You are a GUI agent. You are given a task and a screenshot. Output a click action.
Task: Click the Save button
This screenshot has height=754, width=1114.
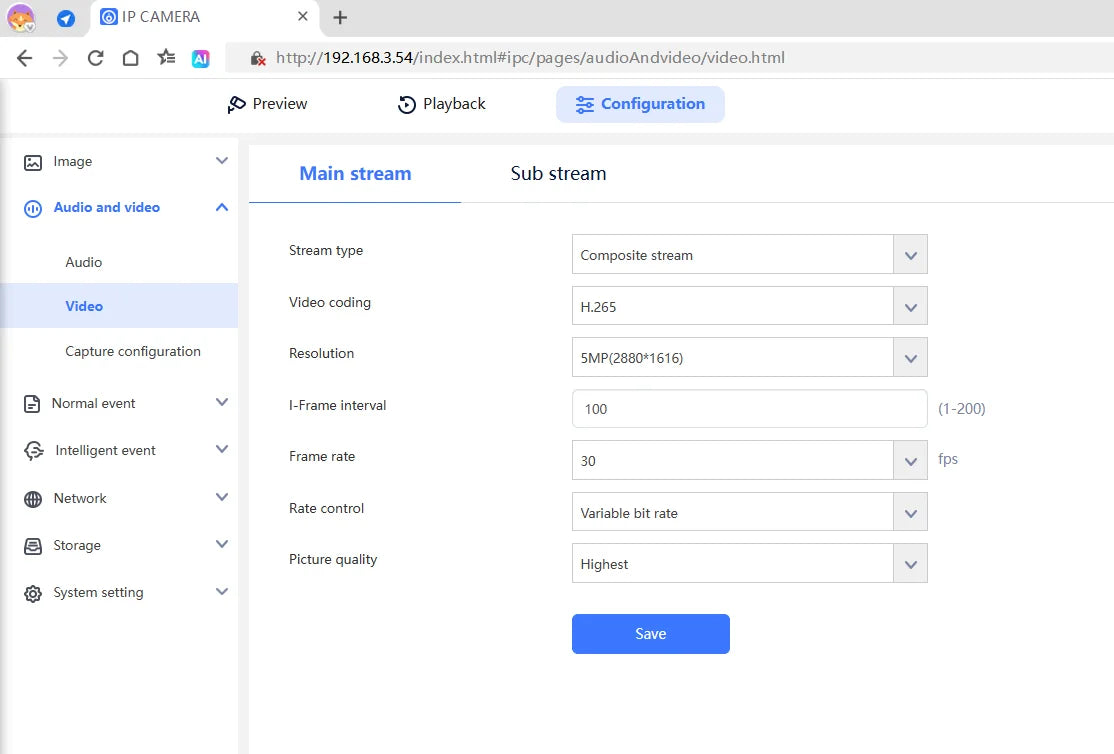coord(650,634)
